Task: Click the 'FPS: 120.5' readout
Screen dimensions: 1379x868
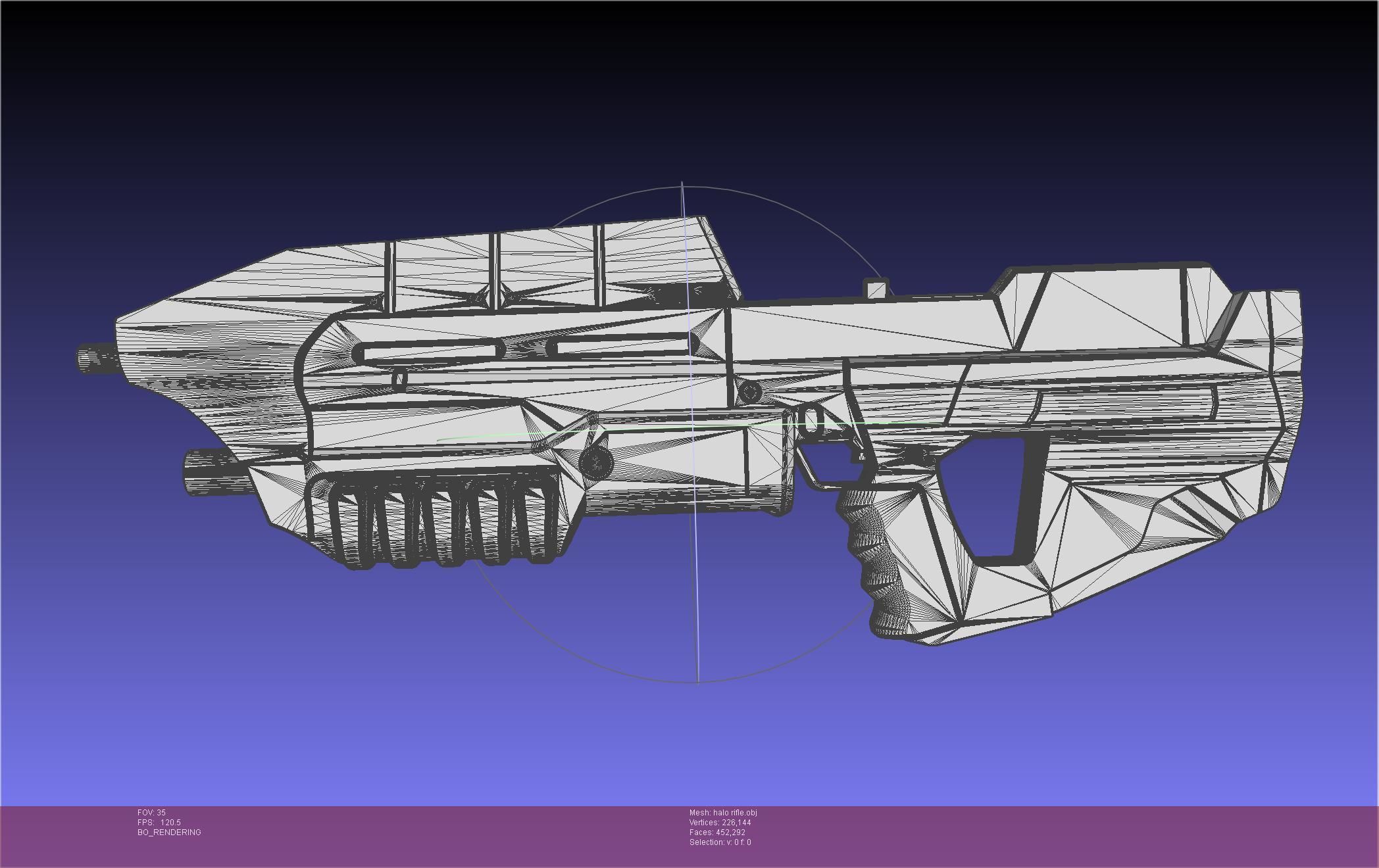Action: tap(159, 823)
